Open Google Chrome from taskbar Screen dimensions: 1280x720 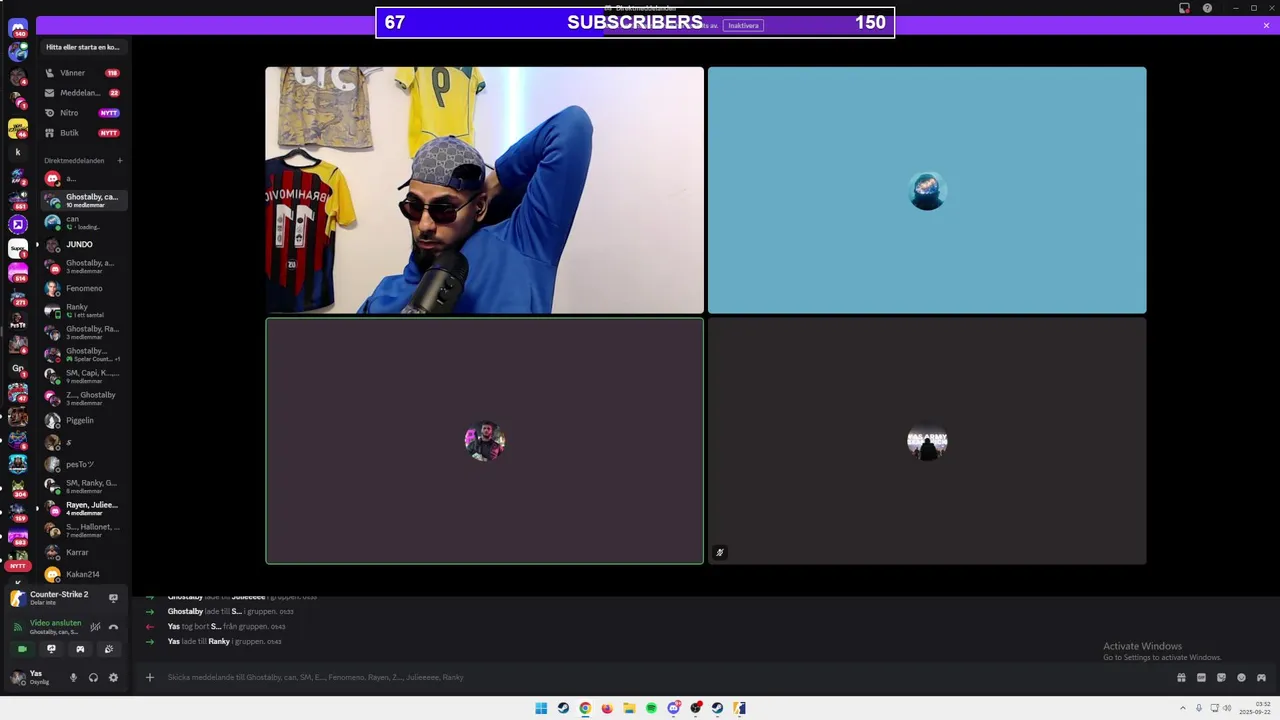click(x=585, y=708)
